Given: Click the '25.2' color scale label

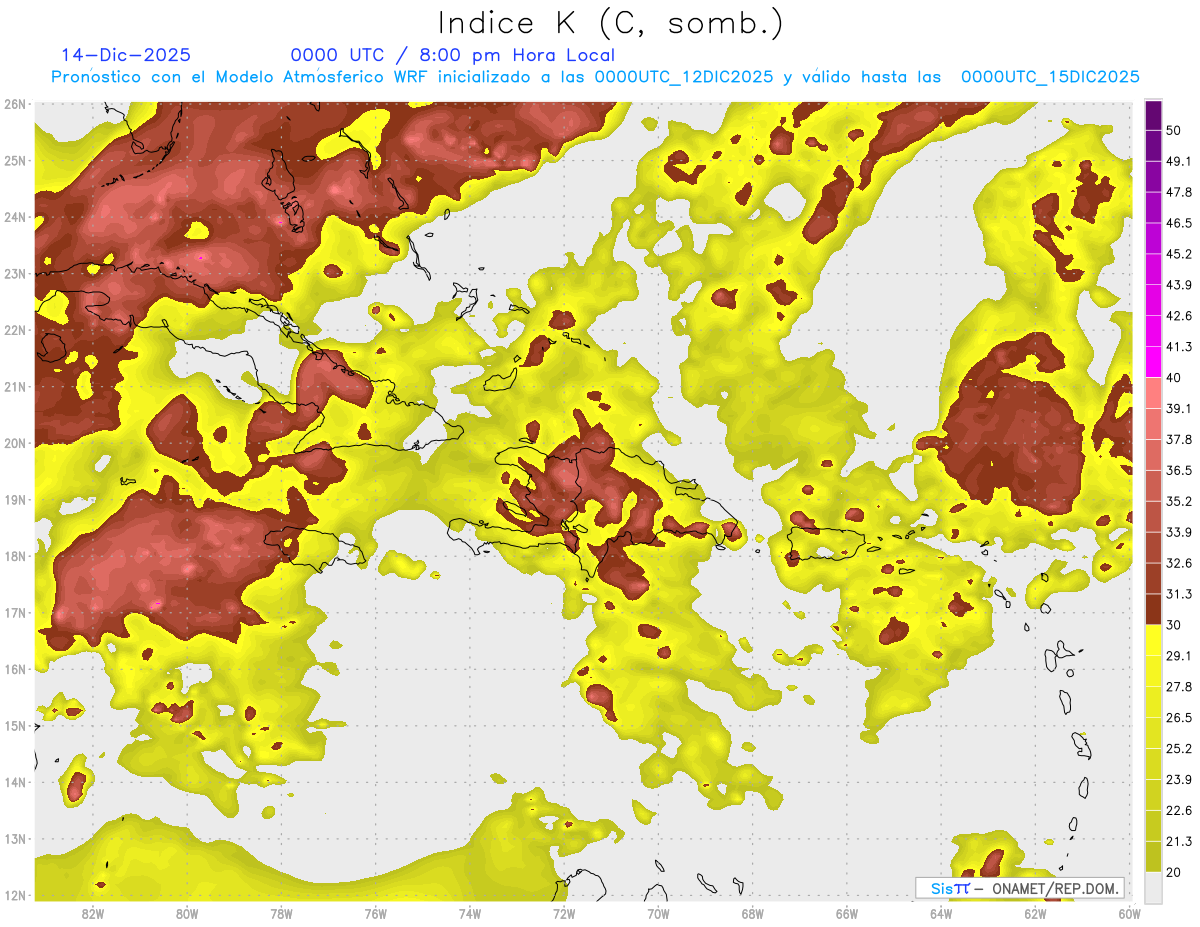Looking at the screenshot, I should pyautogui.click(x=1179, y=749).
